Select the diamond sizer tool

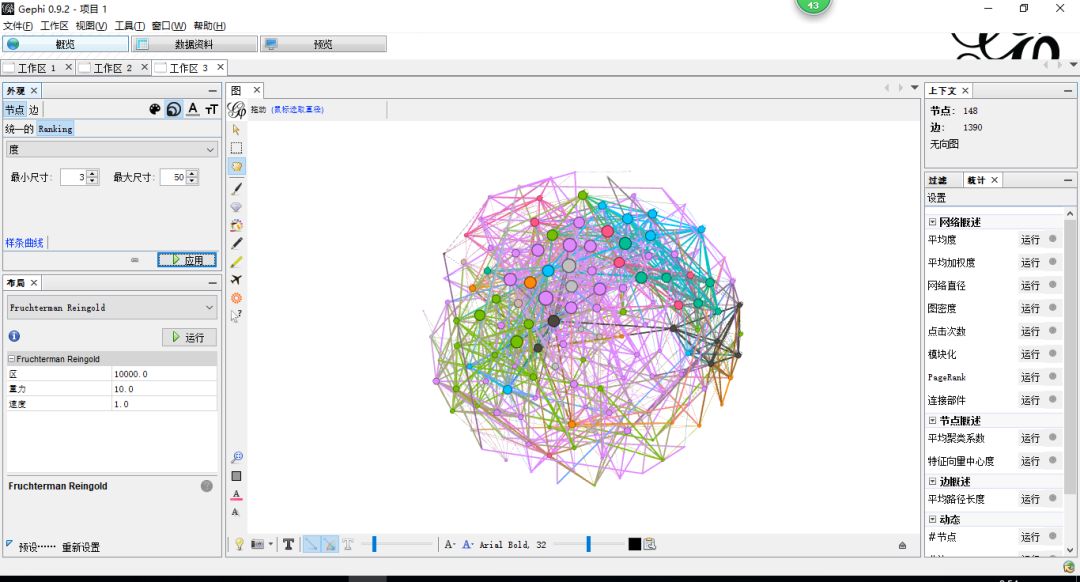pos(236,207)
